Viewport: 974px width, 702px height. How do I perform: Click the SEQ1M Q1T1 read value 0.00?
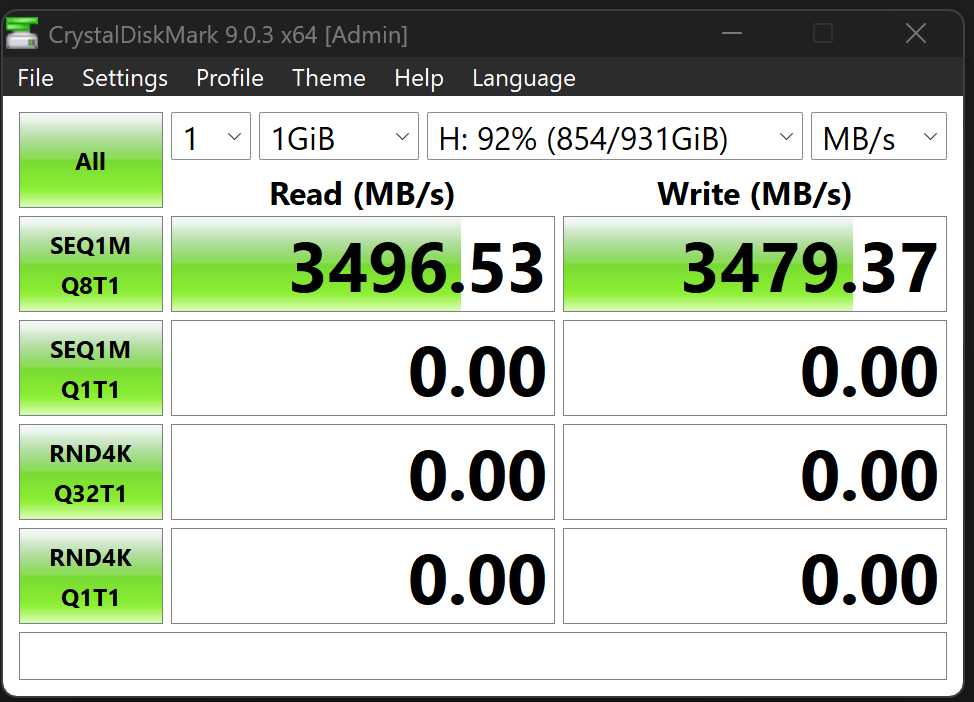pos(363,368)
